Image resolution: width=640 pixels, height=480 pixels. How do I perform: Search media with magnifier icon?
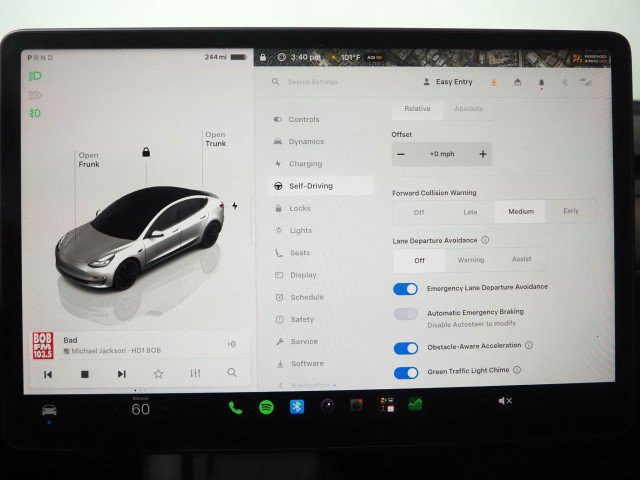click(x=232, y=372)
